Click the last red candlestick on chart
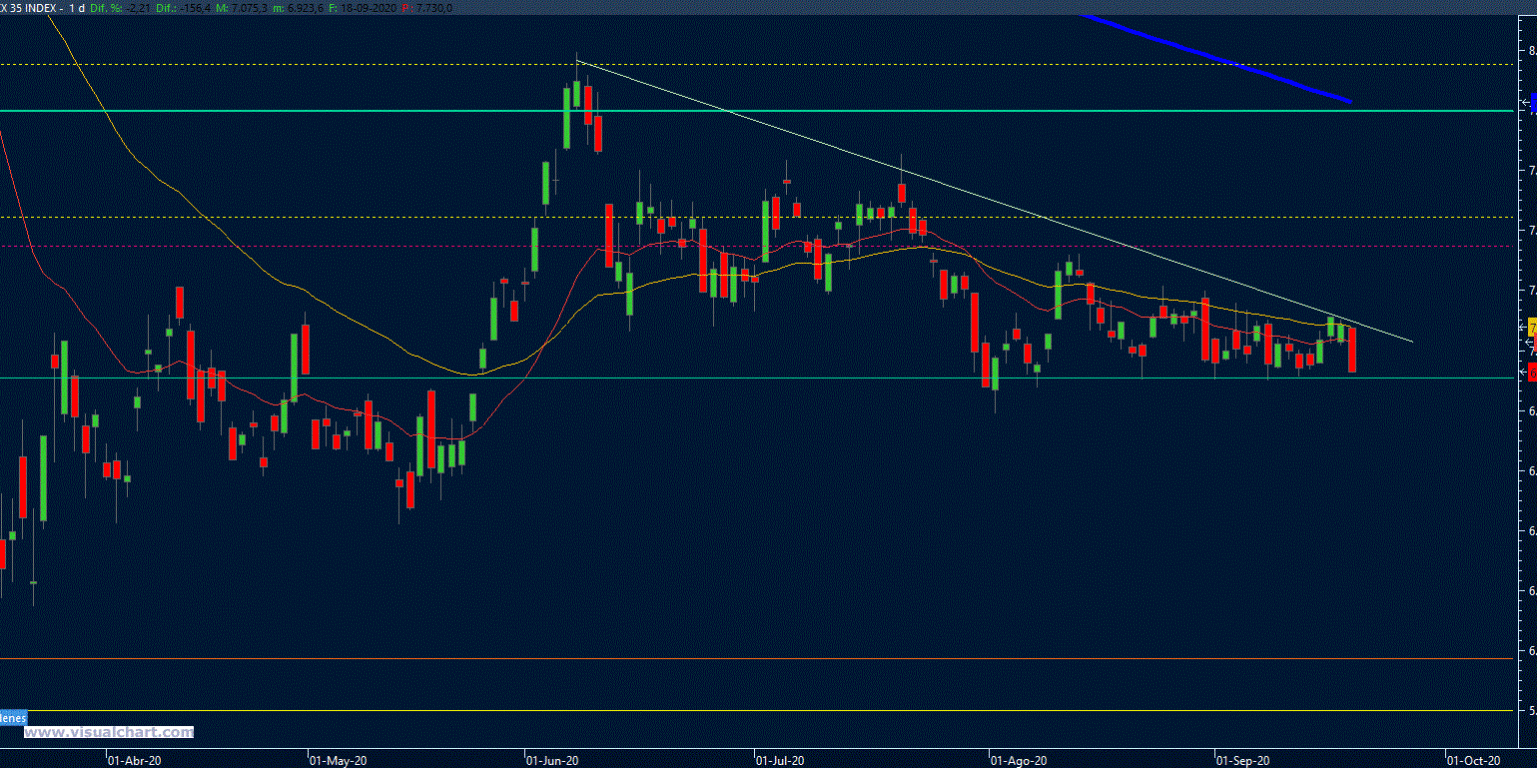Screen dimensions: 1537x768 click(1352, 350)
